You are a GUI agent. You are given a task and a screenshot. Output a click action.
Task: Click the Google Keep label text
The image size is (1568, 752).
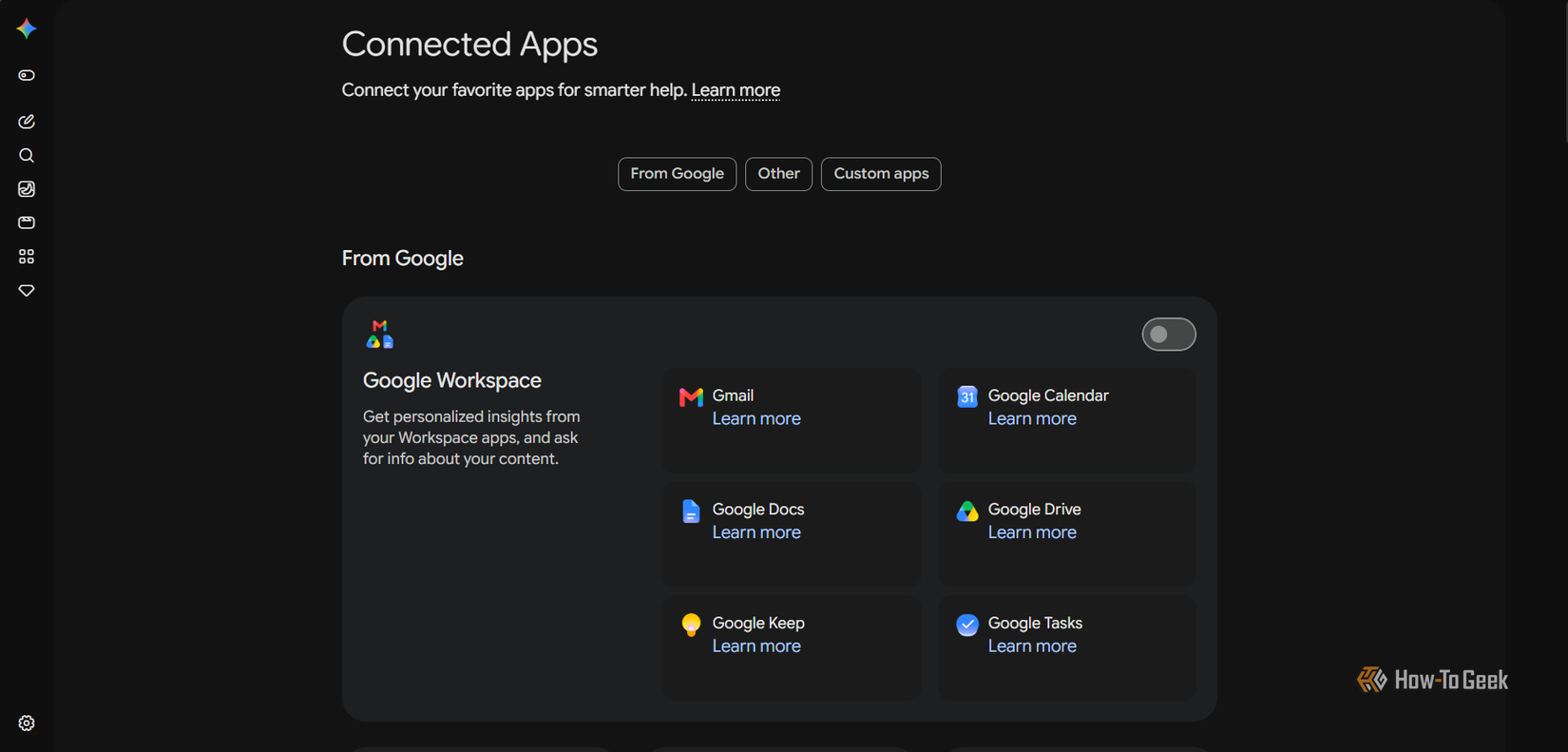(758, 624)
